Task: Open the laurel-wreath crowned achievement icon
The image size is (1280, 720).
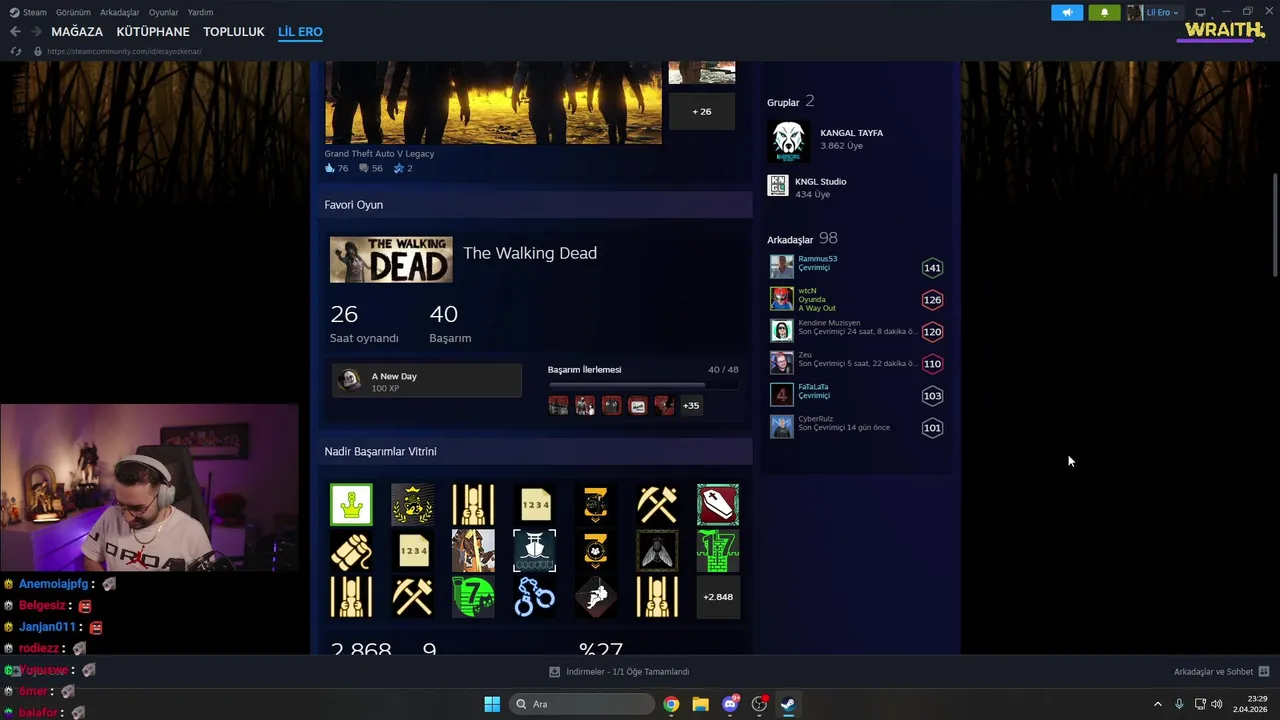Action: click(412, 505)
